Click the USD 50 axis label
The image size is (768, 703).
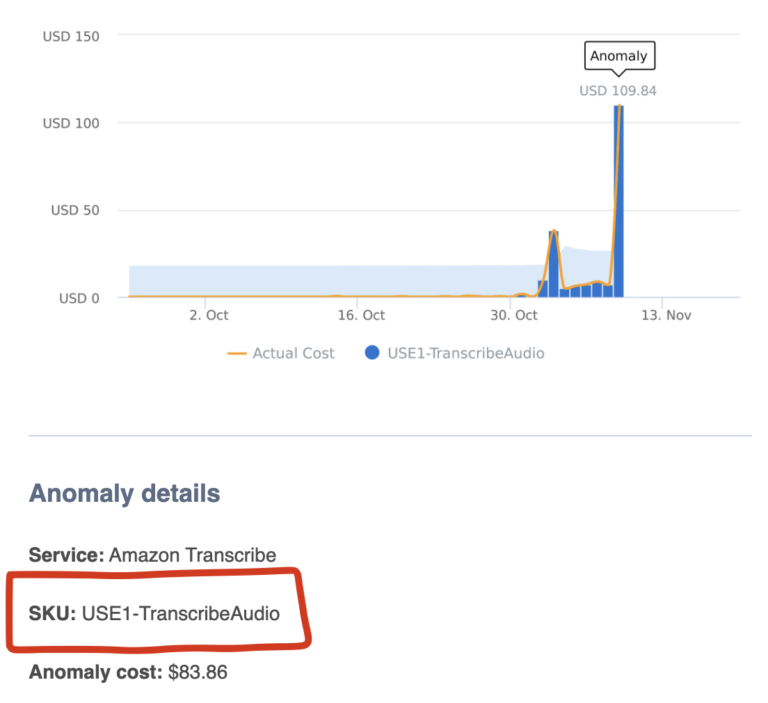tap(75, 210)
